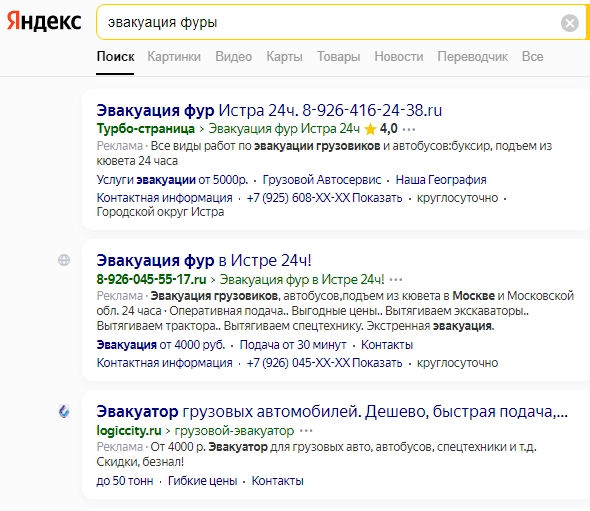The height and width of the screenshot is (511, 590).
Task: Reveal the +7 (925) 608-XX-XX phone number
Action: [324, 198]
